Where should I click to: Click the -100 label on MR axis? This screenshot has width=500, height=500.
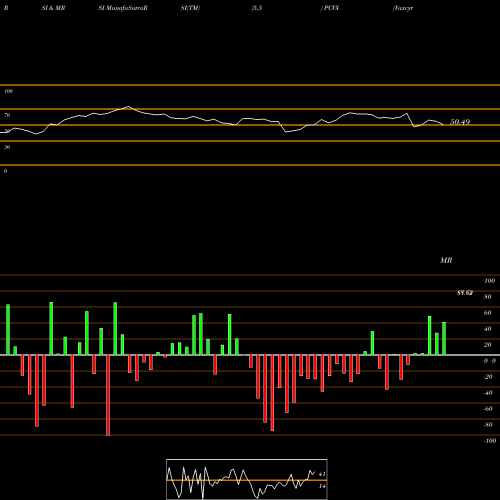[490, 441]
